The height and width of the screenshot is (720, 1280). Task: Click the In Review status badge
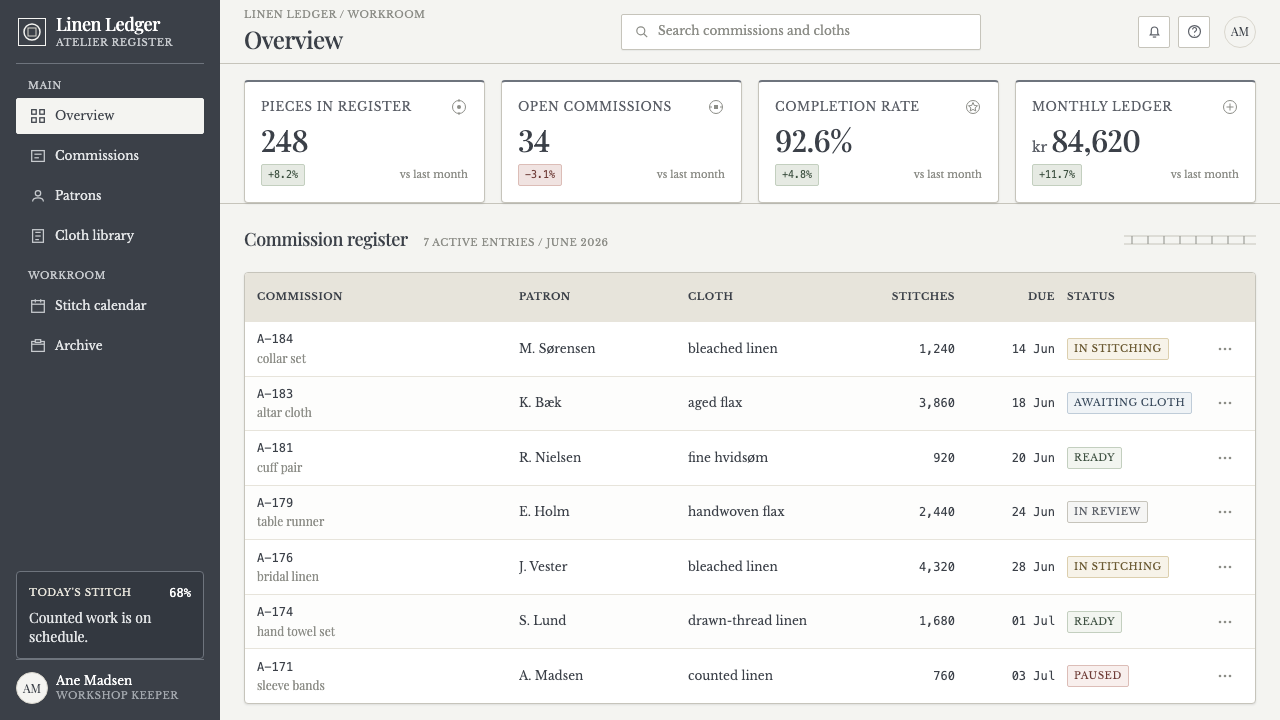point(1107,512)
